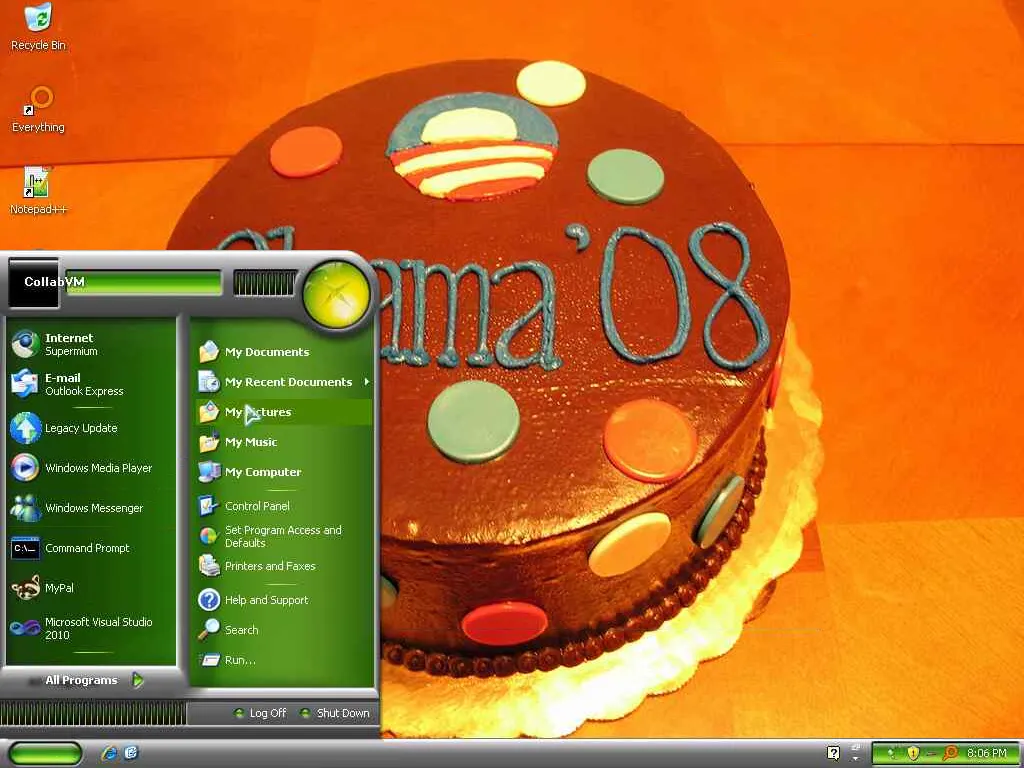
Task: Click the Shut Down button
Action: 335,713
